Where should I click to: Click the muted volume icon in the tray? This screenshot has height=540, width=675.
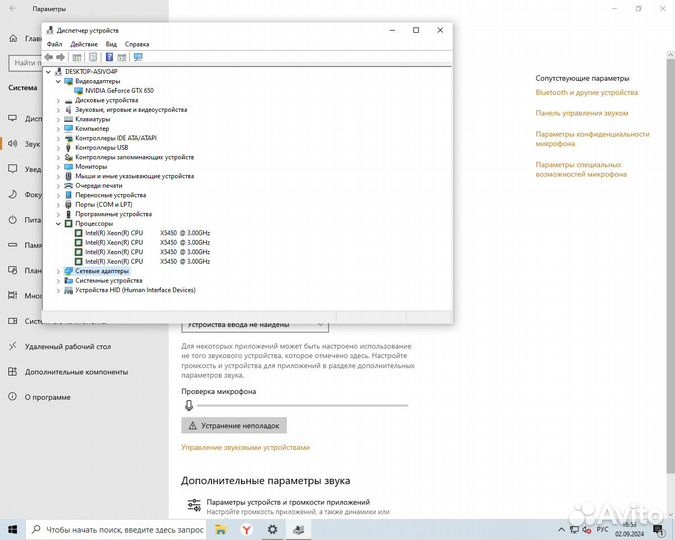tap(587, 530)
